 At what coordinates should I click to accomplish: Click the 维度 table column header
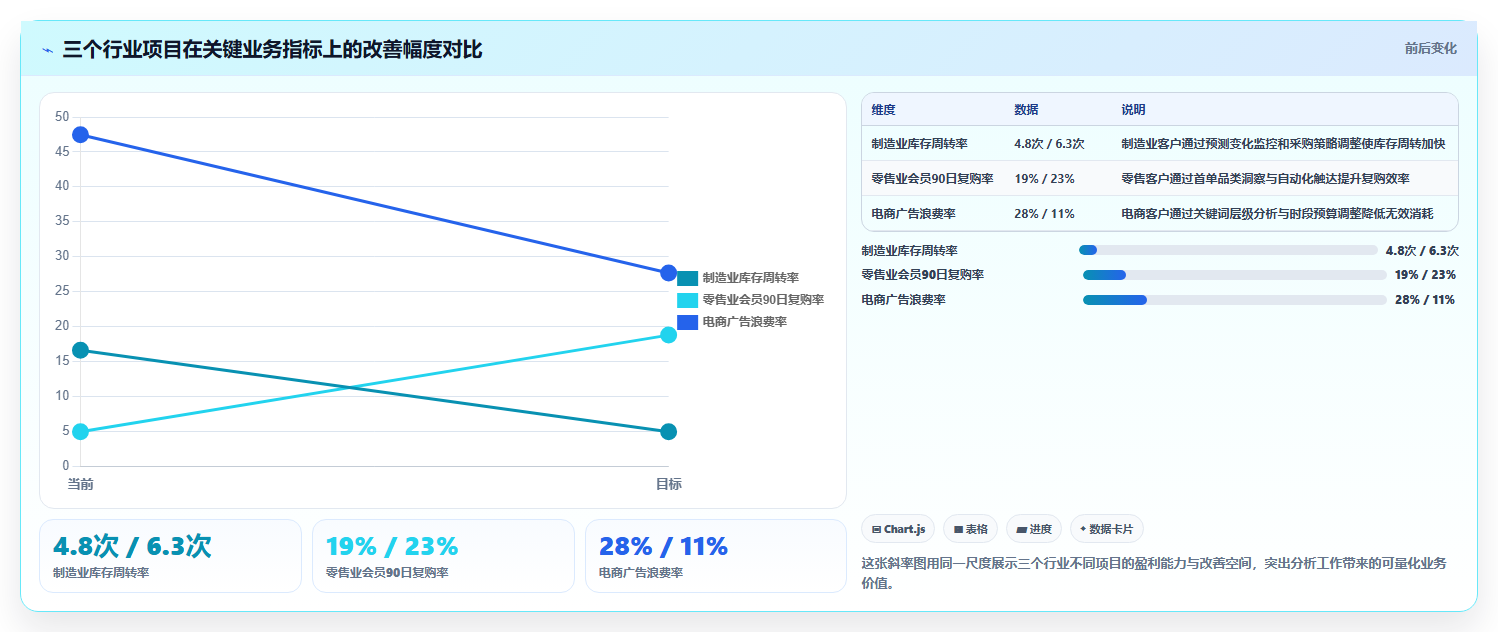pos(884,109)
